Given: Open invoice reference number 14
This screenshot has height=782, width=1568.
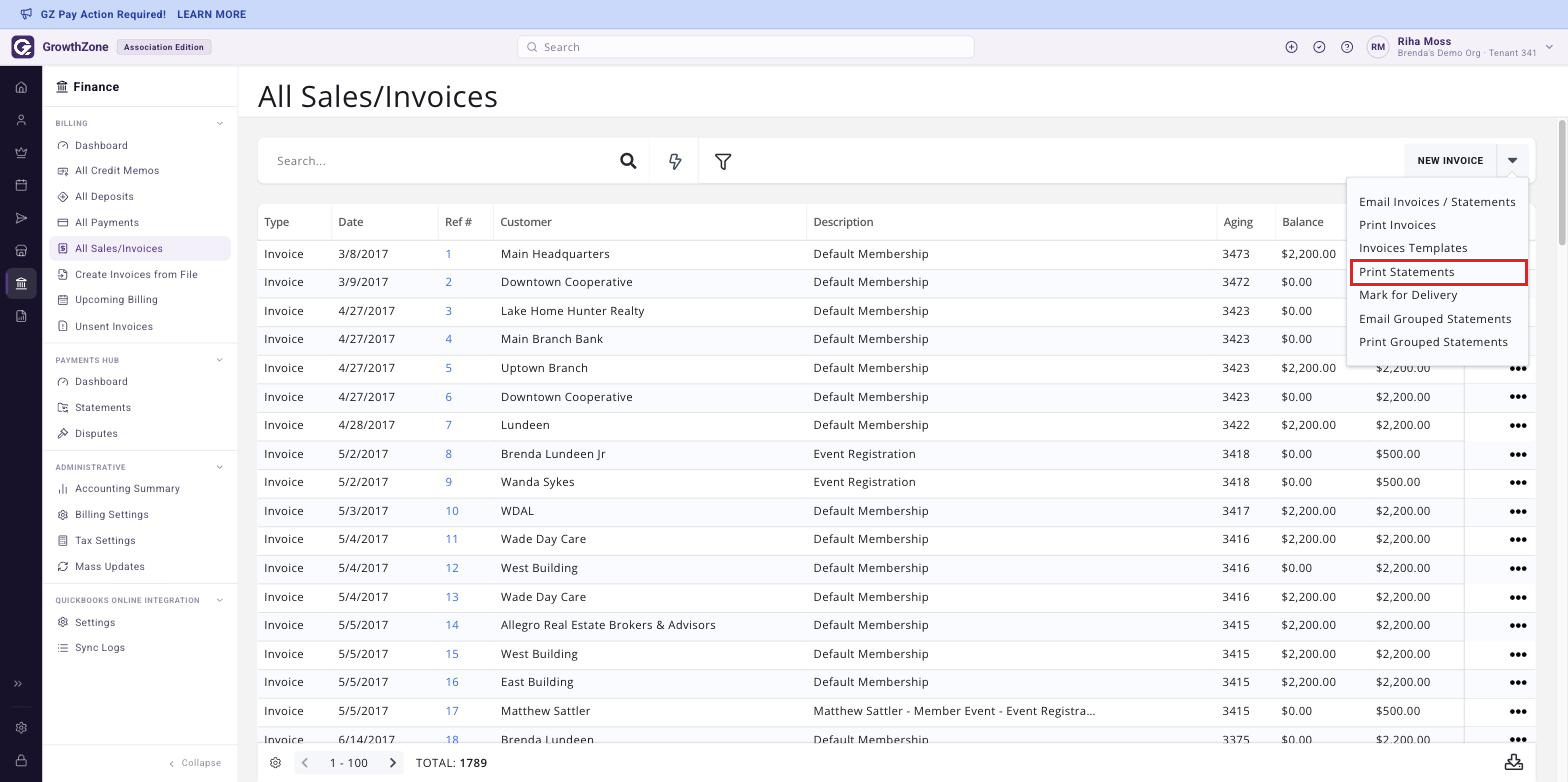Looking at the screenshot, I should 452,625.
